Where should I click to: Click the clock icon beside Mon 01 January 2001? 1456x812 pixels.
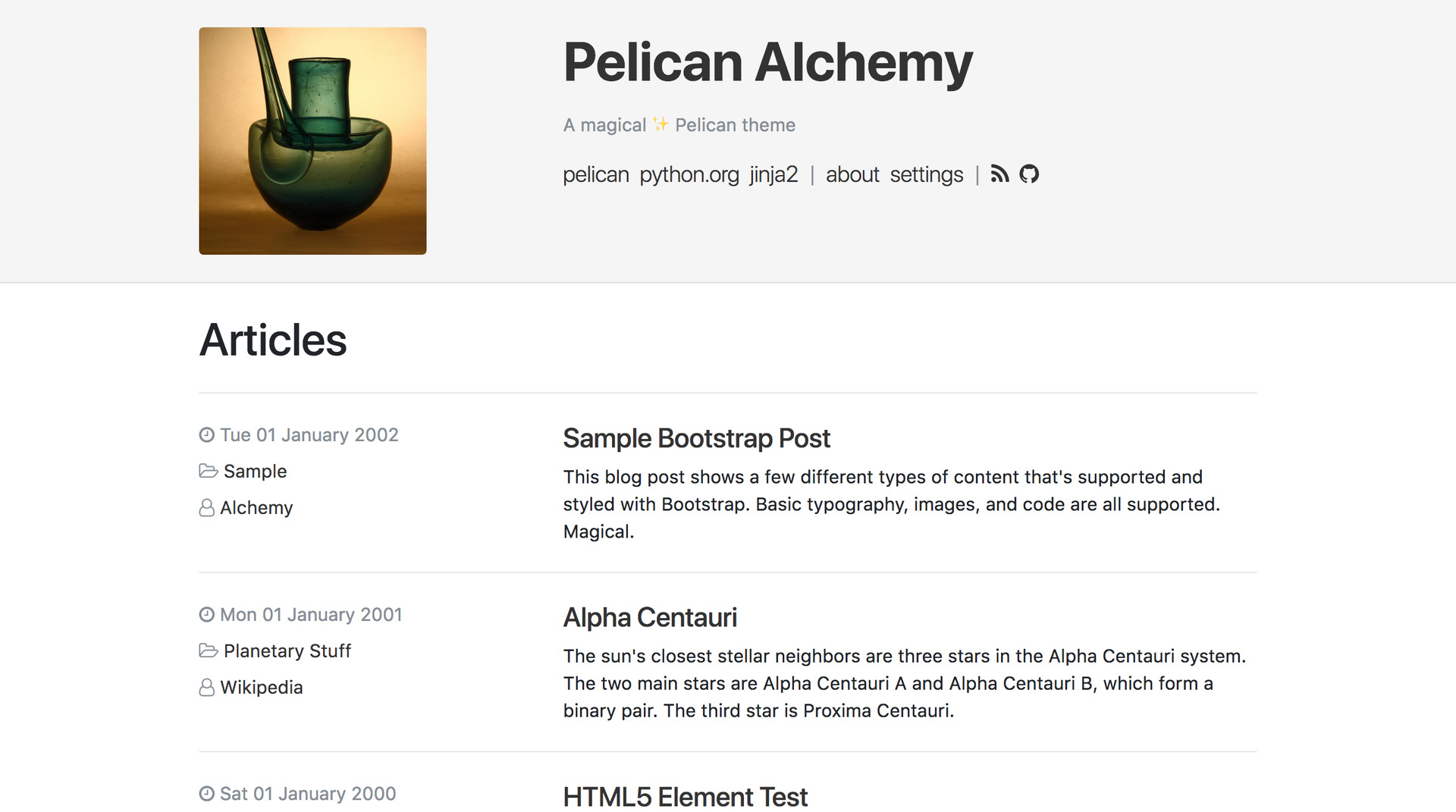click(x=206, y=615)
